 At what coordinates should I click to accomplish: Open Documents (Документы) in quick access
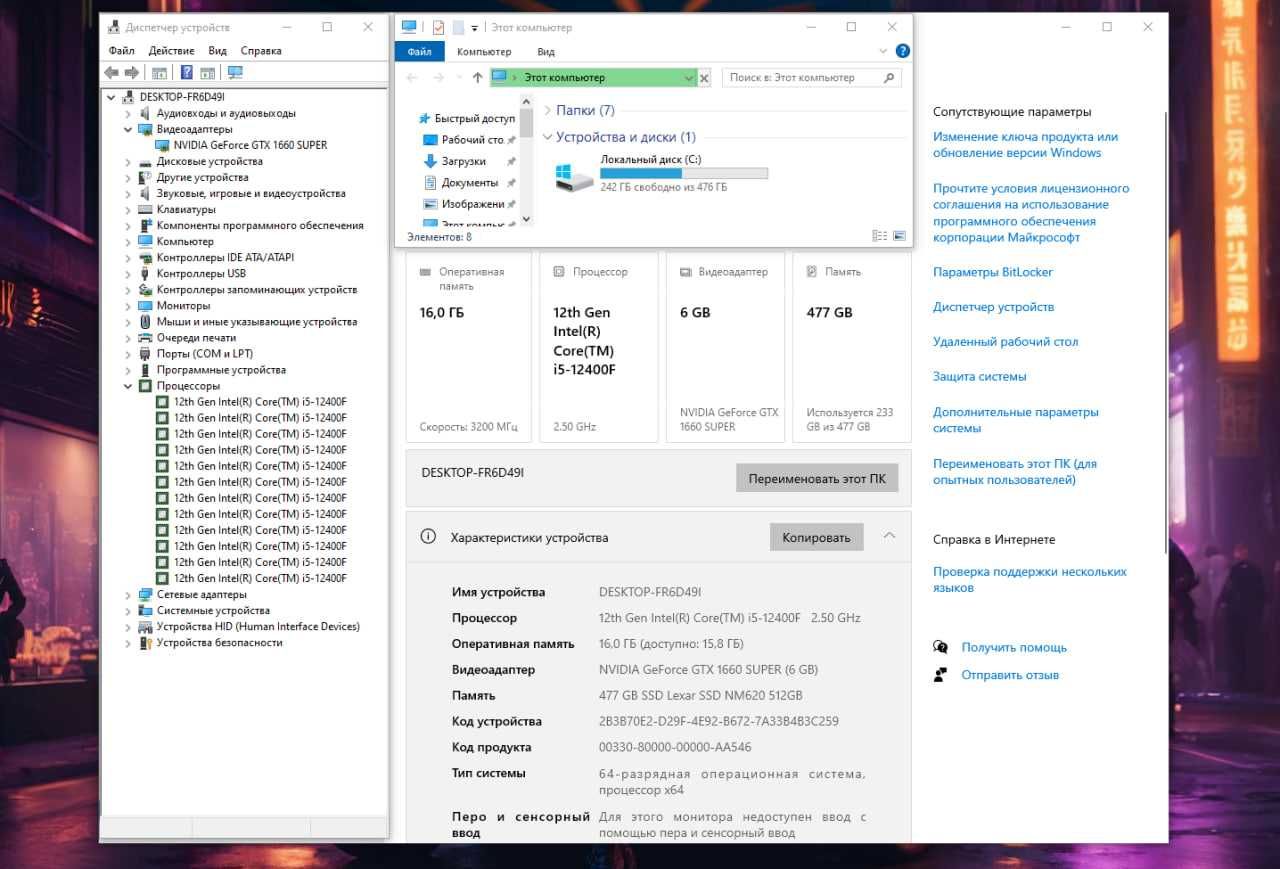click(469, 183)
